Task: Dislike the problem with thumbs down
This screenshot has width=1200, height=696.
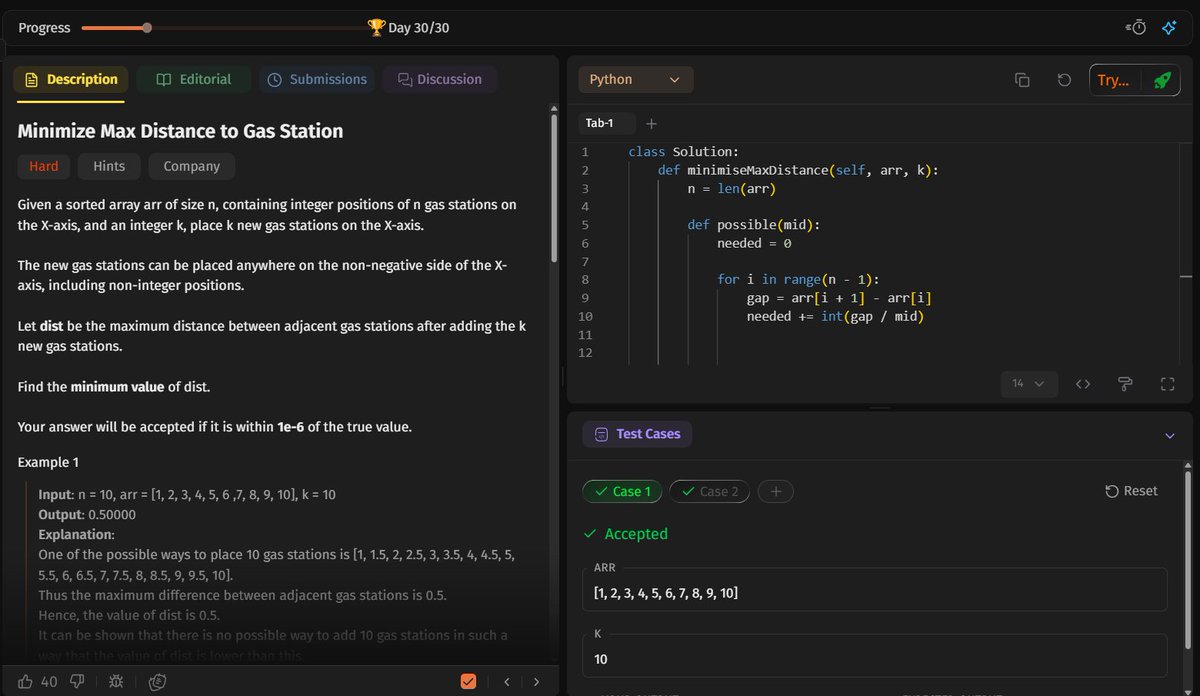Action: (x=77, y=682)
